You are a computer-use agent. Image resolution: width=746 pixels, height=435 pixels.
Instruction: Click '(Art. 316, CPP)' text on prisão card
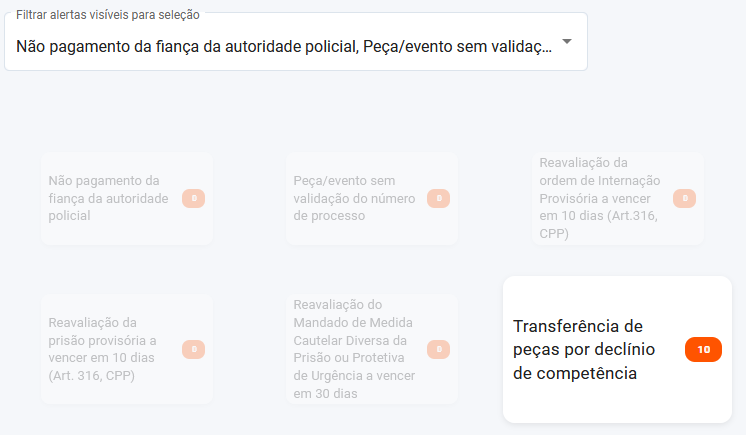[92, 376]
